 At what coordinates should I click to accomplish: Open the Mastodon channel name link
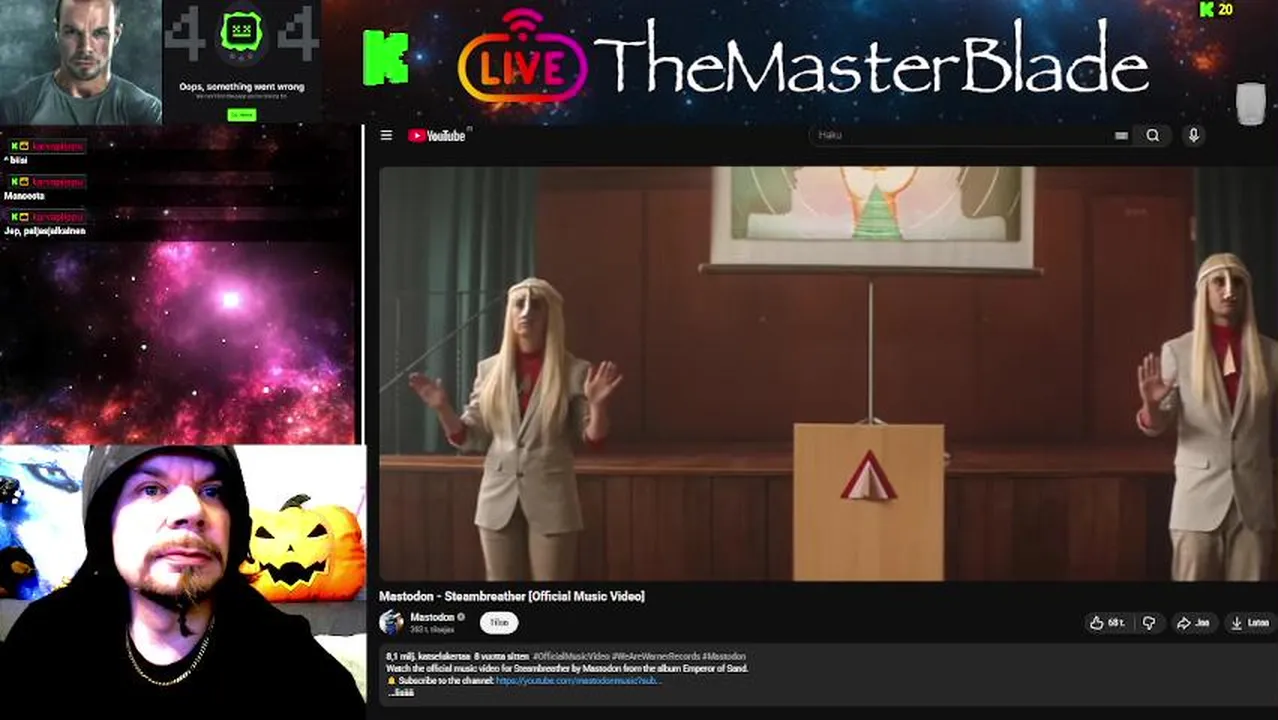coord(432,617)
